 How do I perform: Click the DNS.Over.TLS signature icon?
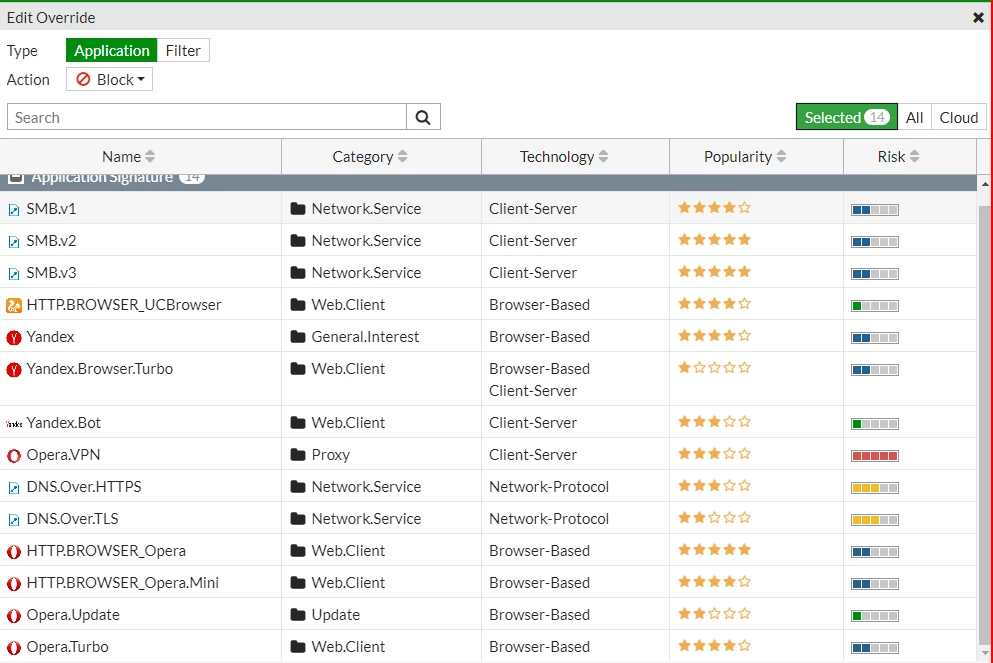coord(13,520)
